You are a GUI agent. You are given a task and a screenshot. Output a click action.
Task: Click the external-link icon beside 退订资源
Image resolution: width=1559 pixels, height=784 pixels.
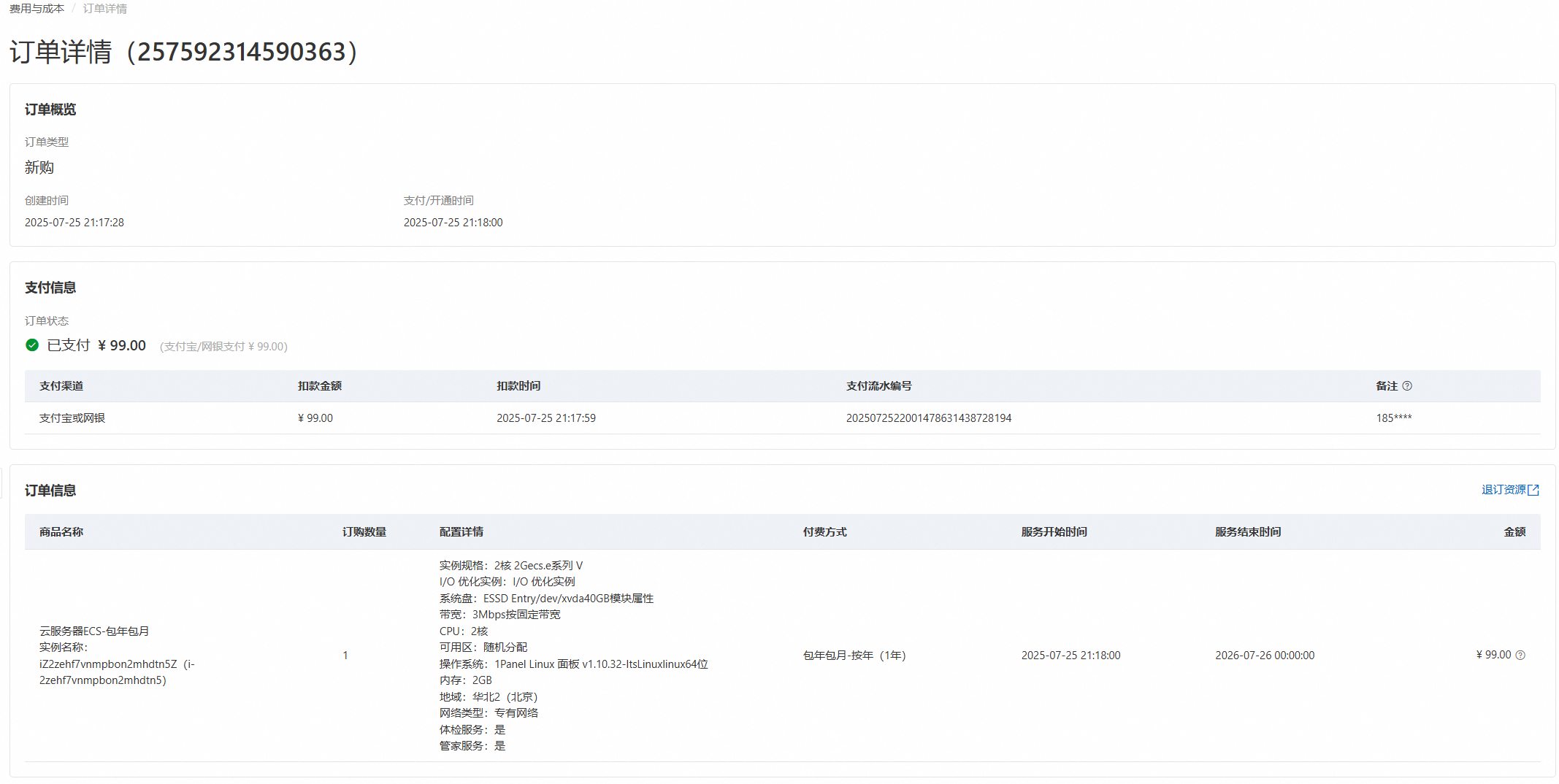point(1533,491)
